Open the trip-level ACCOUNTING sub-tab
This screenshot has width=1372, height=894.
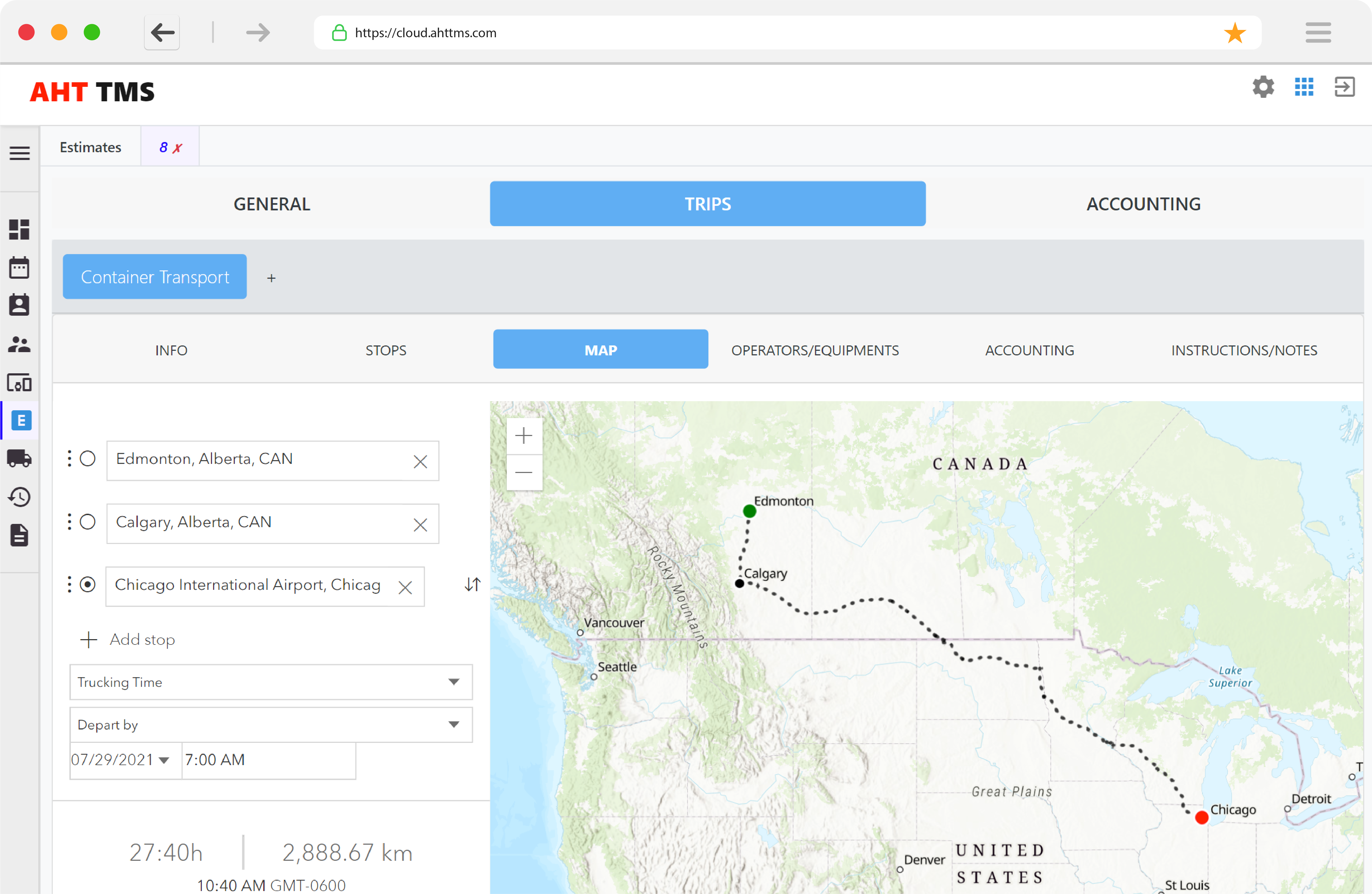tap(1029, 350)
